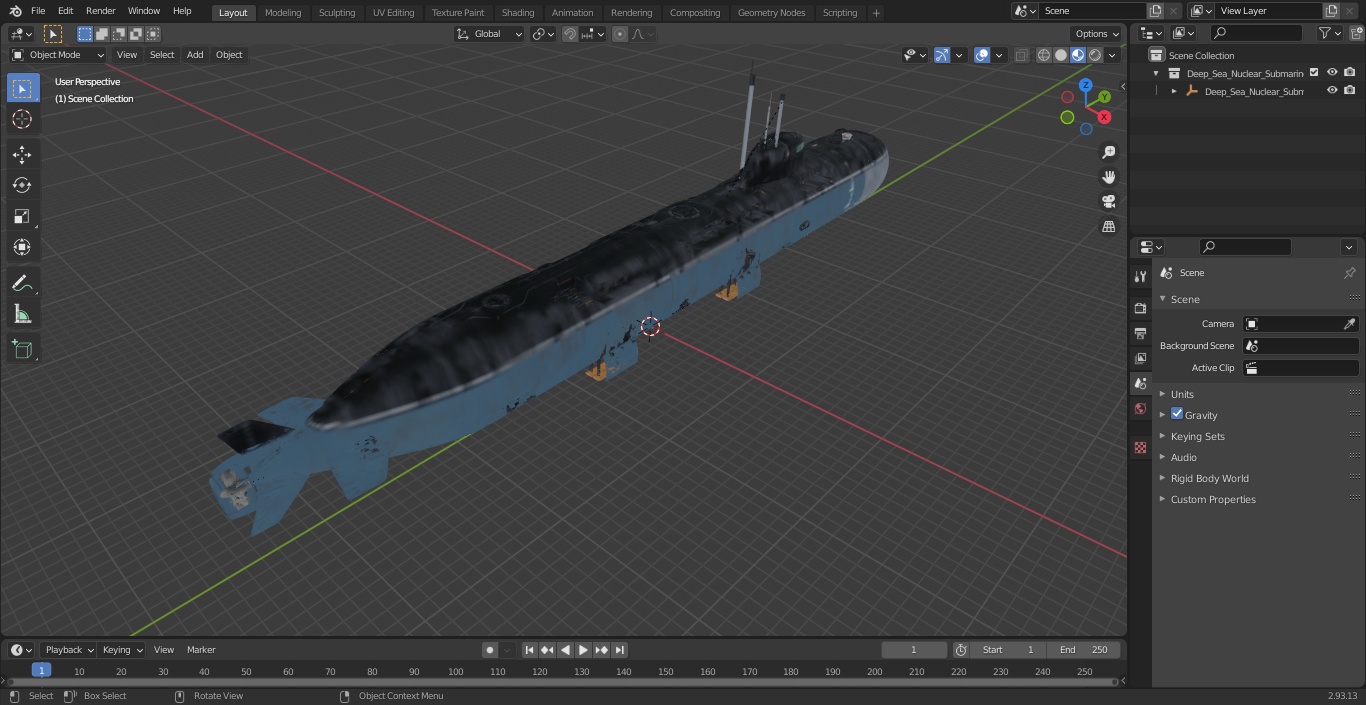1366x705 pixels.
Task: Toggle Show Overlays button
Action: tap(982, 55)
